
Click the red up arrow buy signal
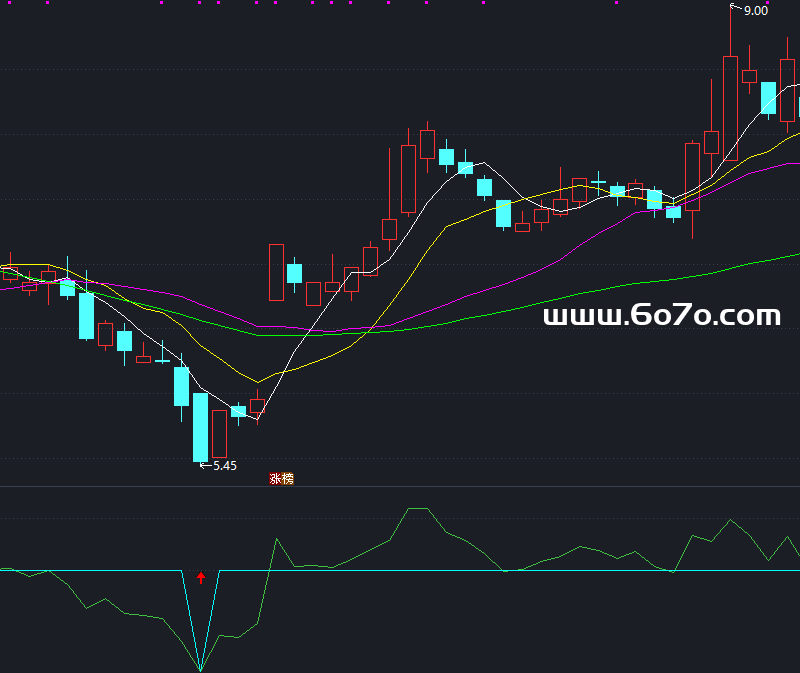tap(201, 578)
